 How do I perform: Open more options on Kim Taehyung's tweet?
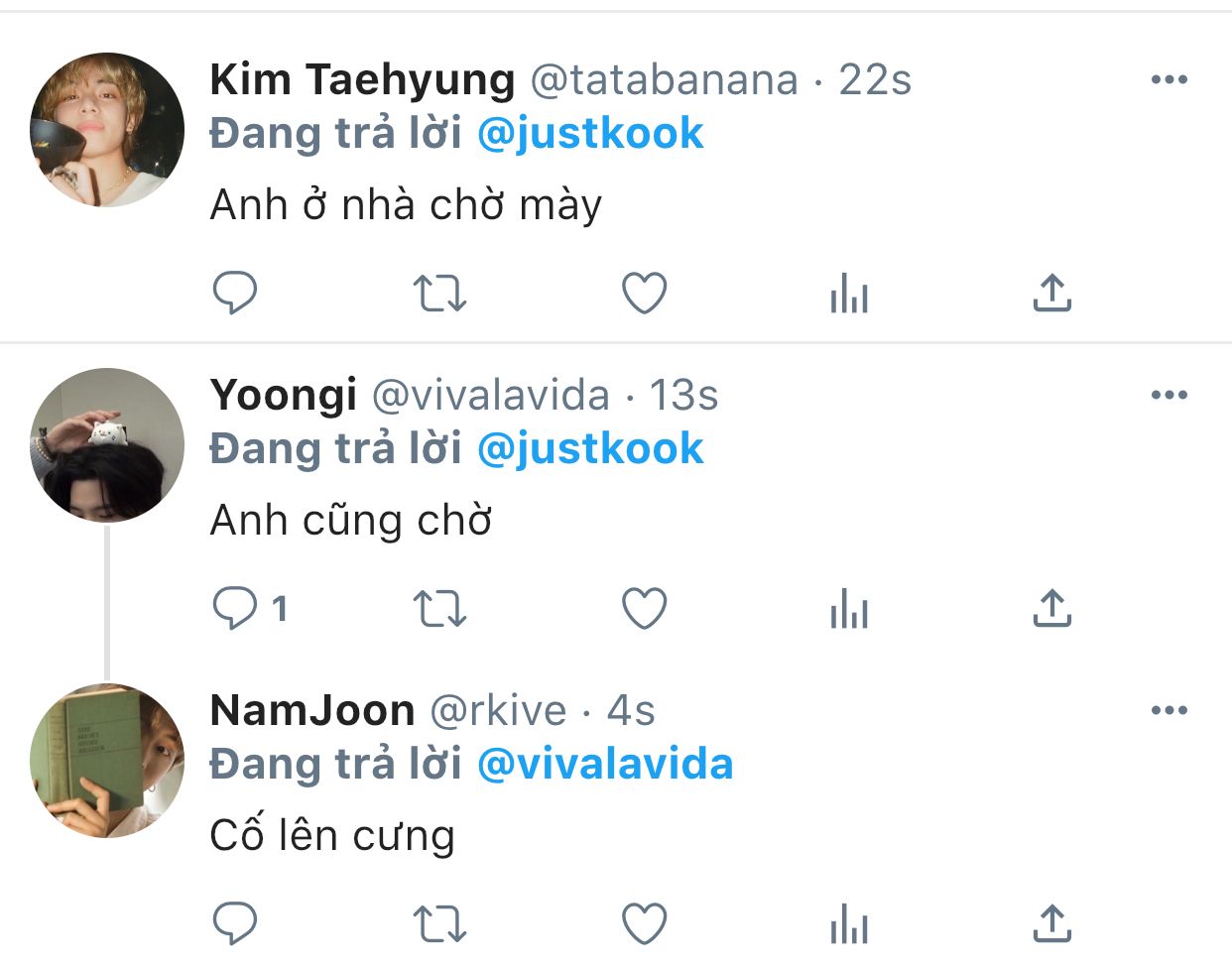click(x=1170, y=79)
